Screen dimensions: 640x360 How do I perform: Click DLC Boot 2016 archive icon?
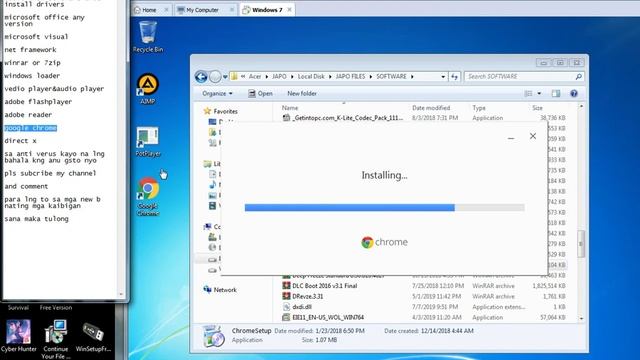[x=286, y=286]
